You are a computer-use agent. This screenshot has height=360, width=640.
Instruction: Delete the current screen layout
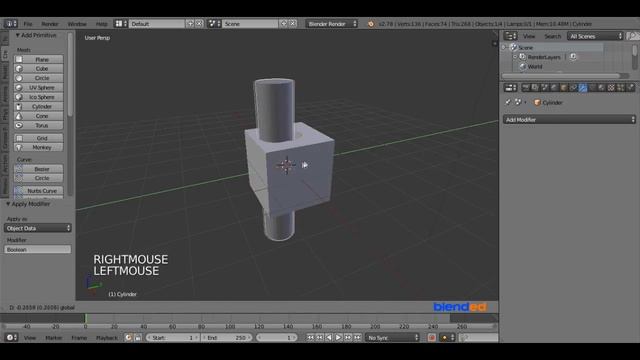point(199,24)
